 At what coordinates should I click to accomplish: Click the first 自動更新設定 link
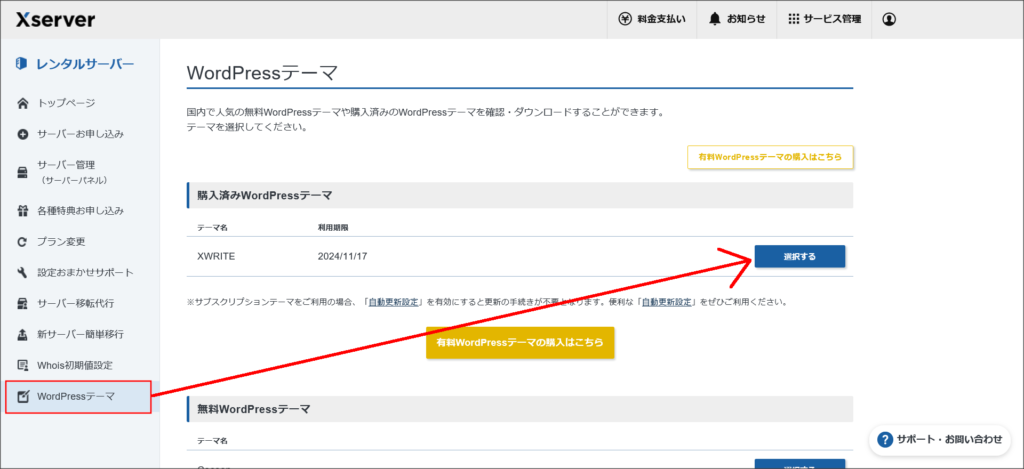pos(392,302)
